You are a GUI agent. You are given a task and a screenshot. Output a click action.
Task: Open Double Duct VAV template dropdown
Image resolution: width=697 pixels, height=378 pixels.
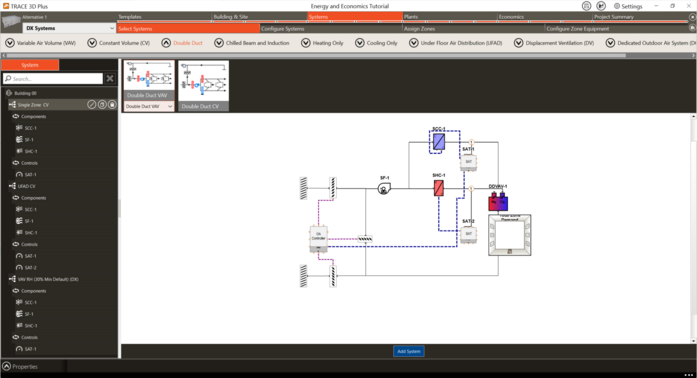[149, 106]
